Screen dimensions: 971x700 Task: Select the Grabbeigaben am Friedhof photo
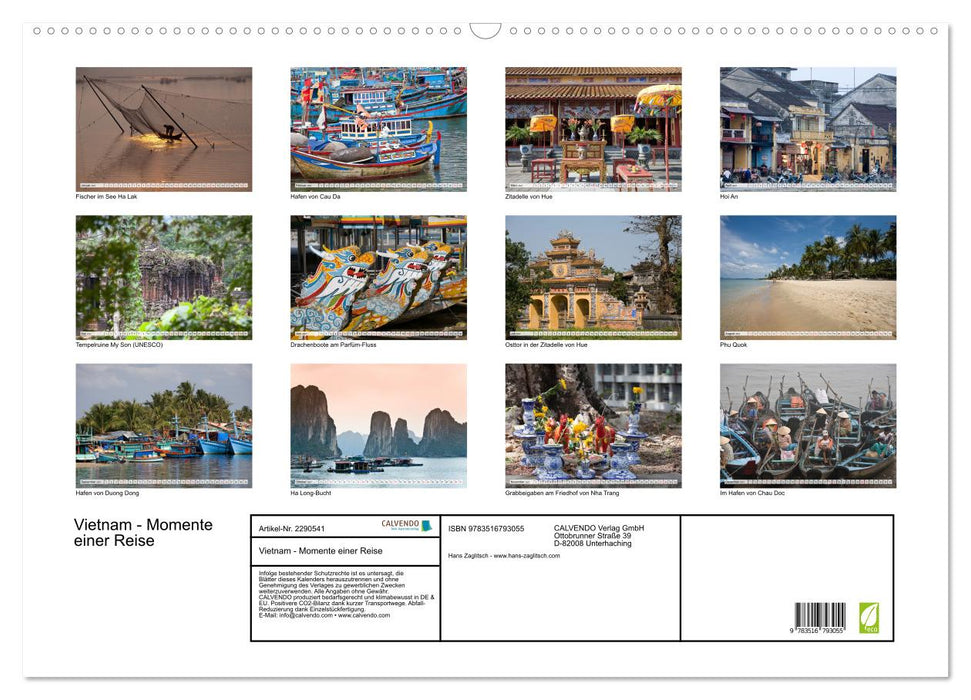click(x=593, y=426)
